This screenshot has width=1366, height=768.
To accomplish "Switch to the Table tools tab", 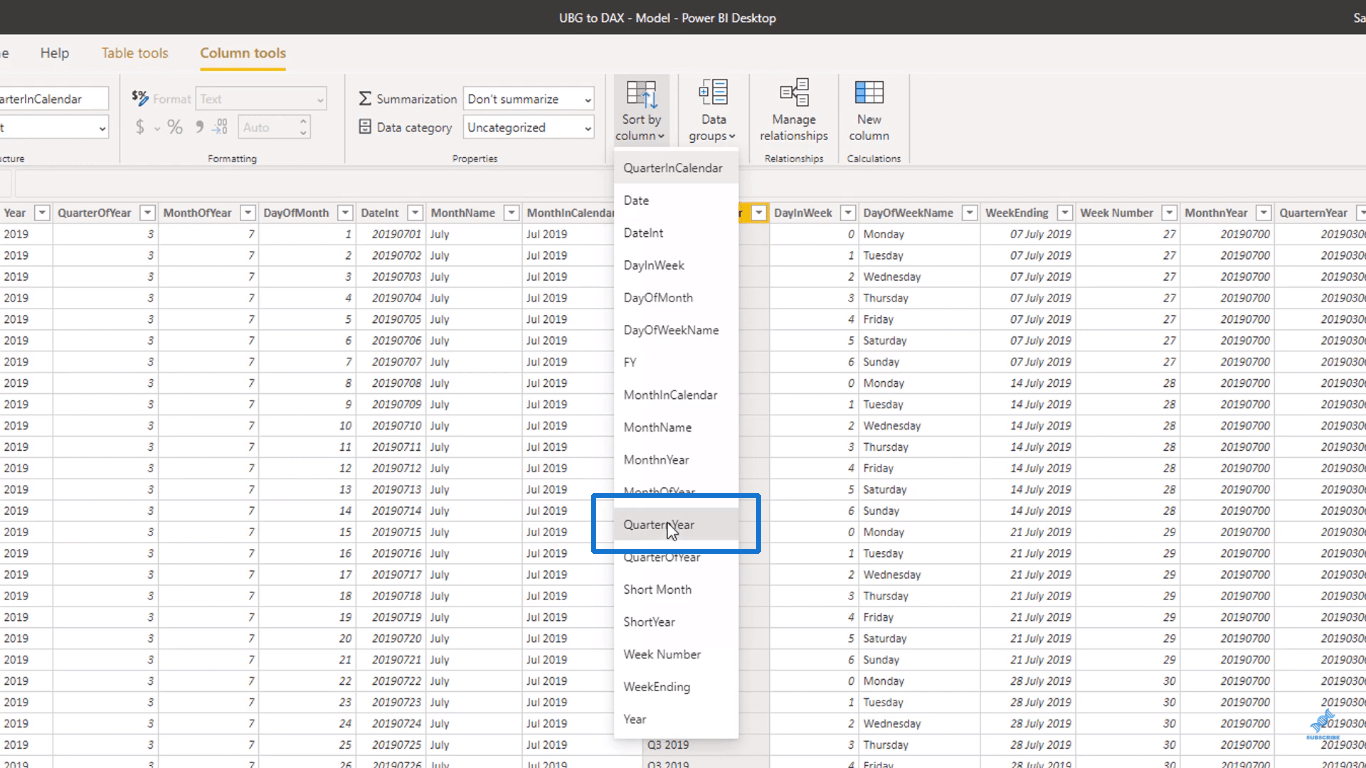I will 135,53.
